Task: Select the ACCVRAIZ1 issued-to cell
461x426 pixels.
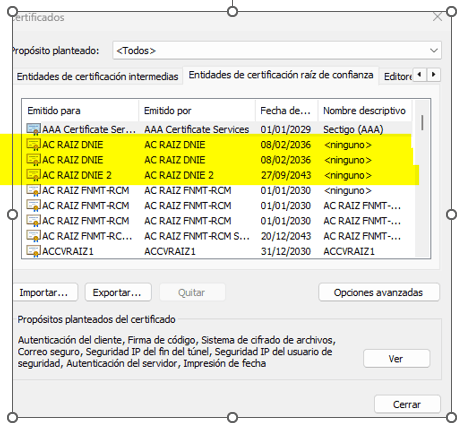Action: click(68, 251)
